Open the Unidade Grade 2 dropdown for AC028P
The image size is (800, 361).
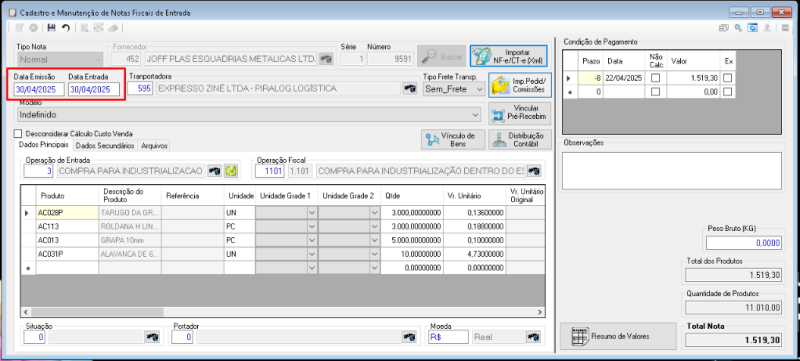point(374,213)
